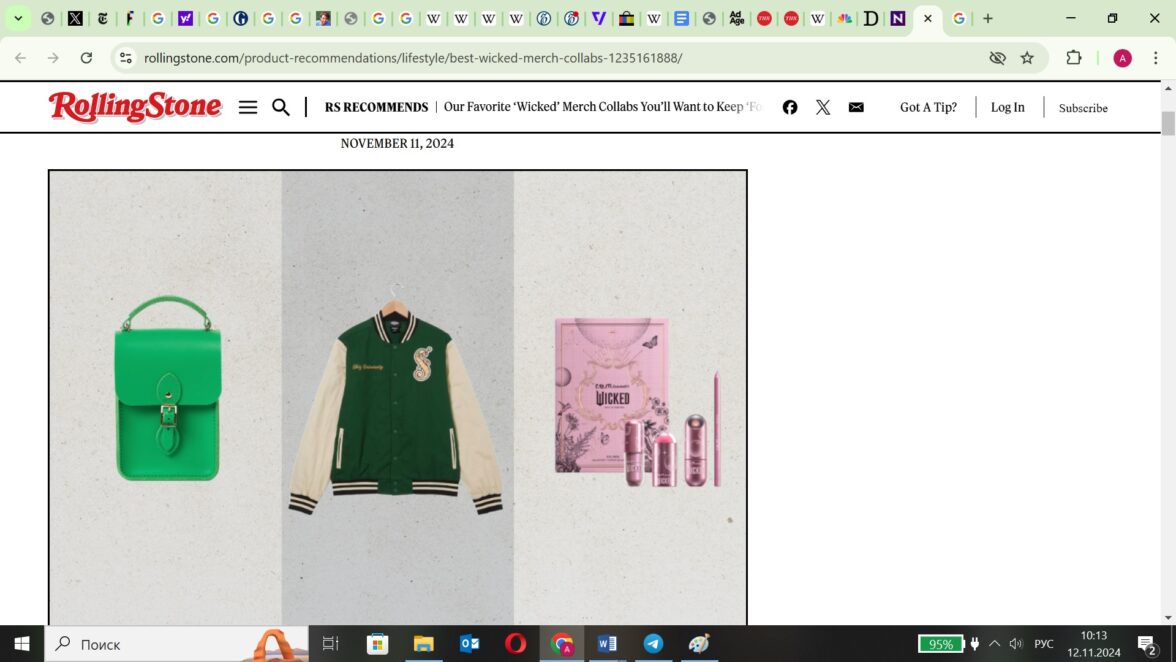Switch to the Google Docs tab

681,19
